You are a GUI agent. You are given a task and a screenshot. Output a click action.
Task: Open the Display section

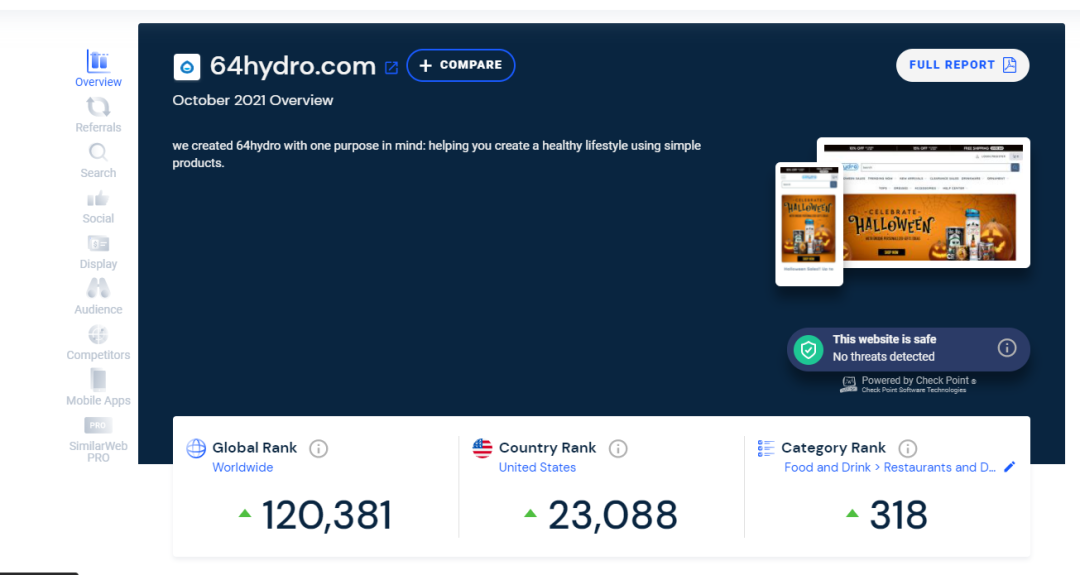98,251
